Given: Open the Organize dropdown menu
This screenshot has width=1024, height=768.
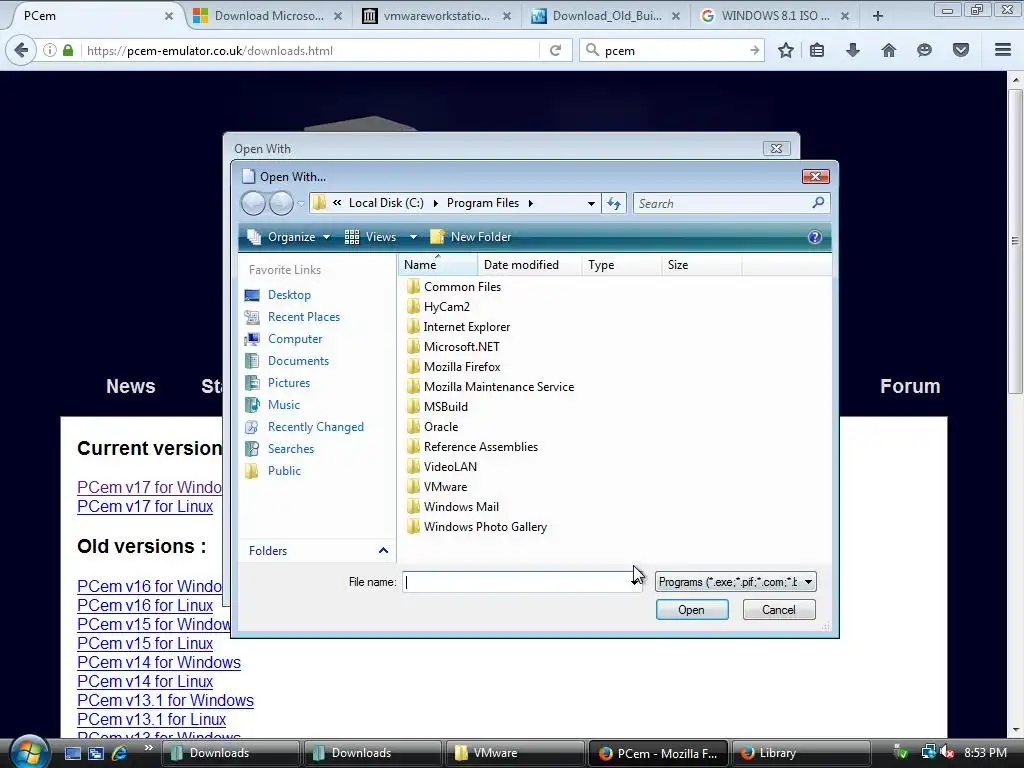Looking at the screenshot, I should pyautogui.click(x=289, y=237).
